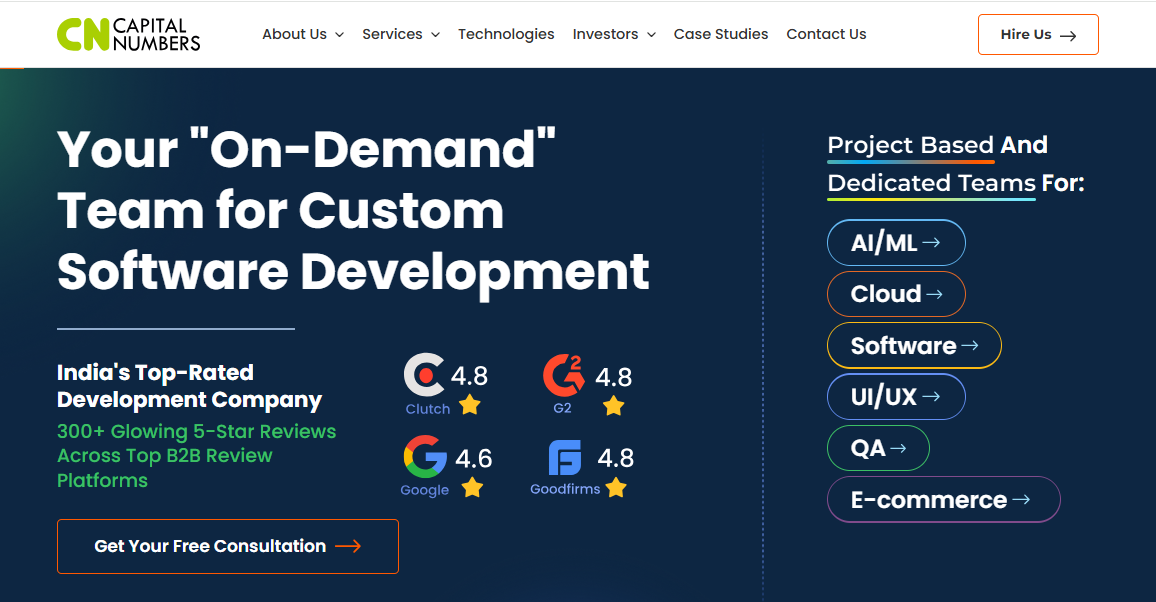1156x602 pixels.
Task: Click the 'Your "On-Demand"' headline line
Action: pyautogui.click(x=307, y=149)
